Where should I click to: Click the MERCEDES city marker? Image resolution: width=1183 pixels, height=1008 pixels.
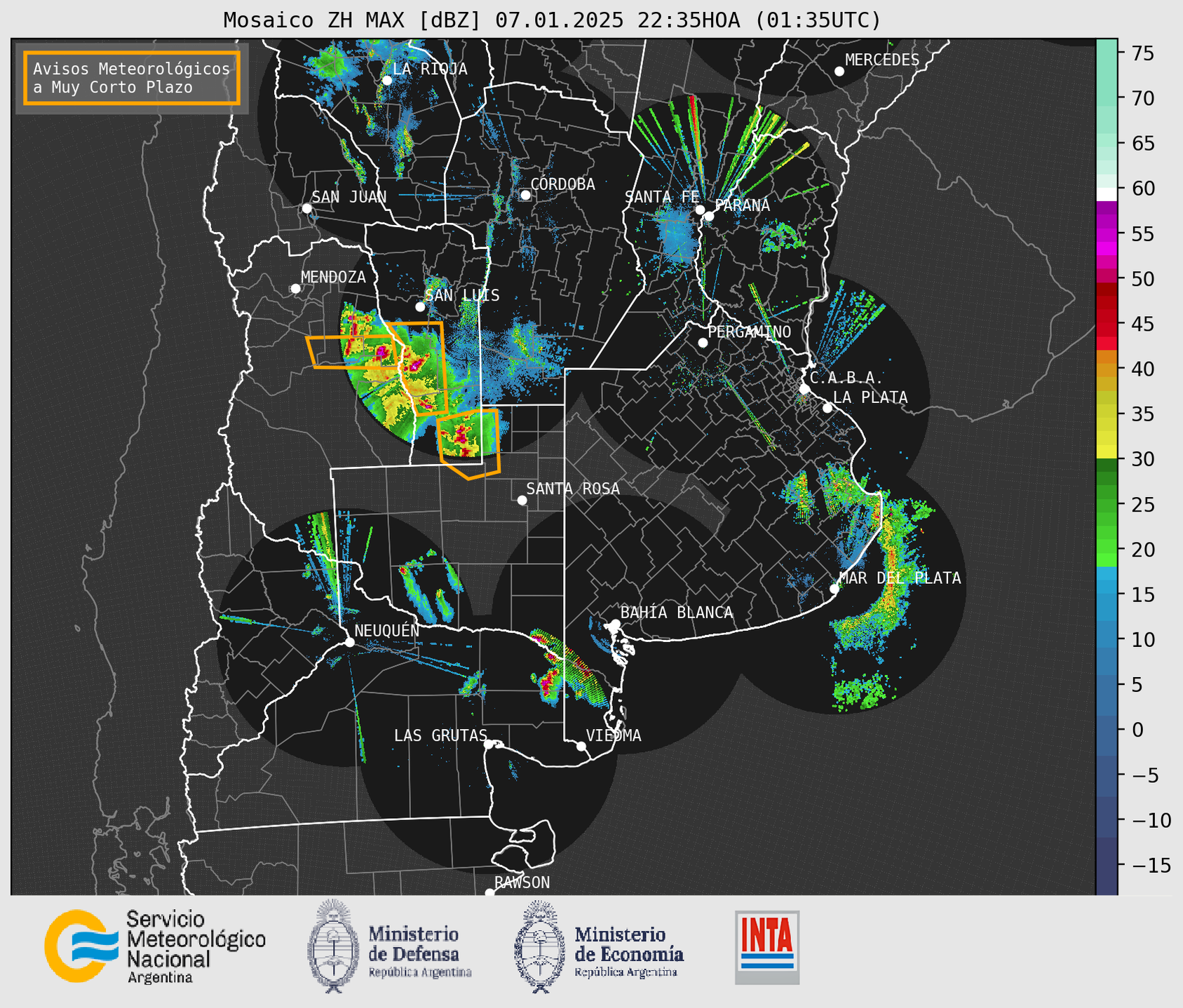click(x=839, y=71)
